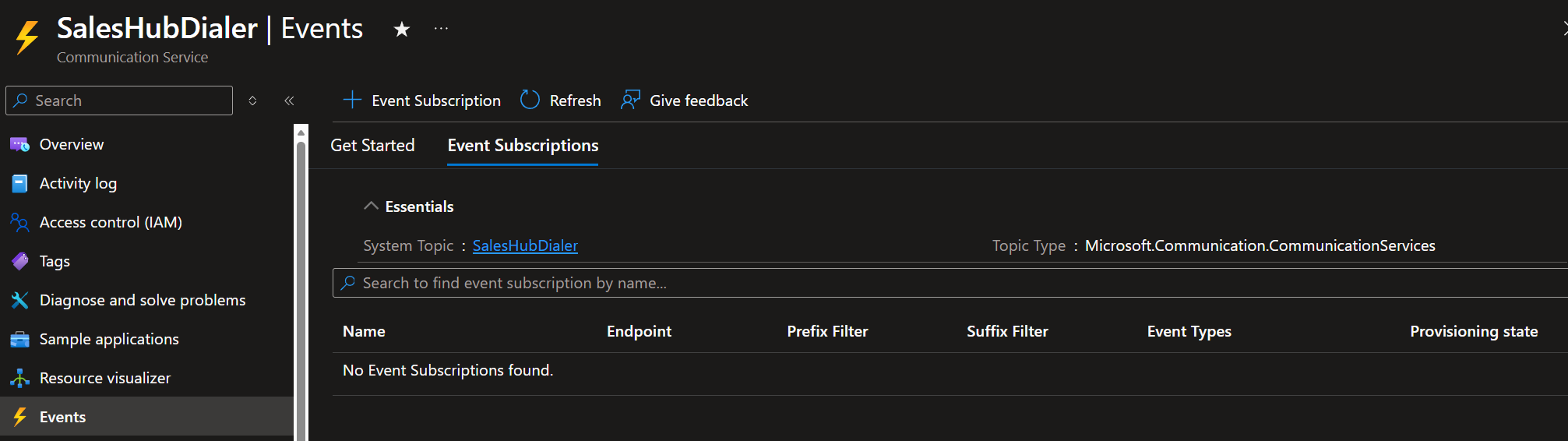Click the purple Tags icon

19,261
